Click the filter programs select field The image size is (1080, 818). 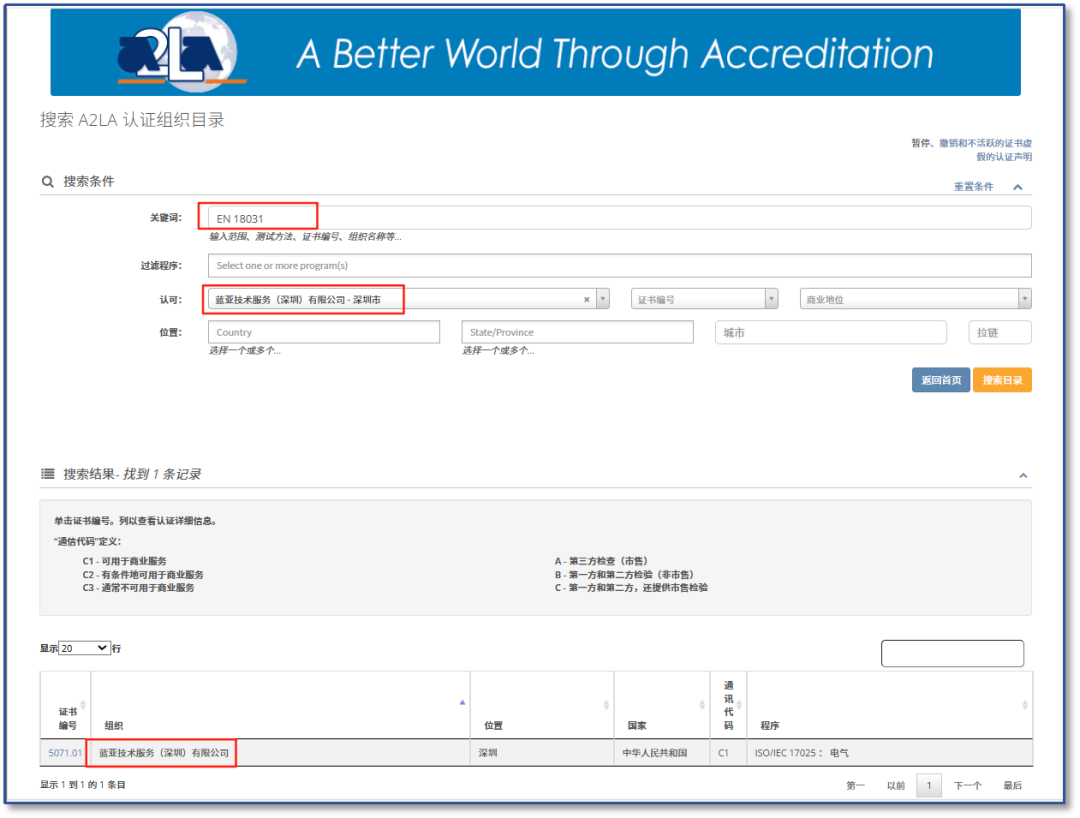[x=619, y=265]
